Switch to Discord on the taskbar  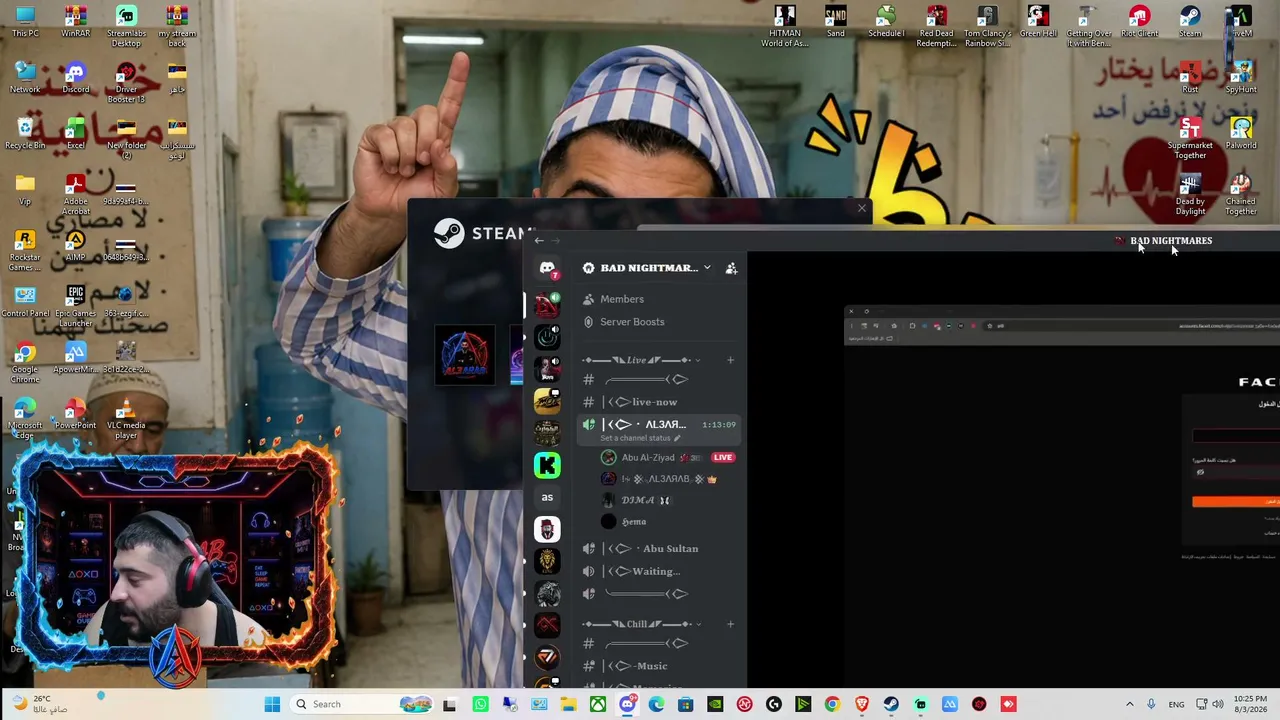(x=627, y=704)
